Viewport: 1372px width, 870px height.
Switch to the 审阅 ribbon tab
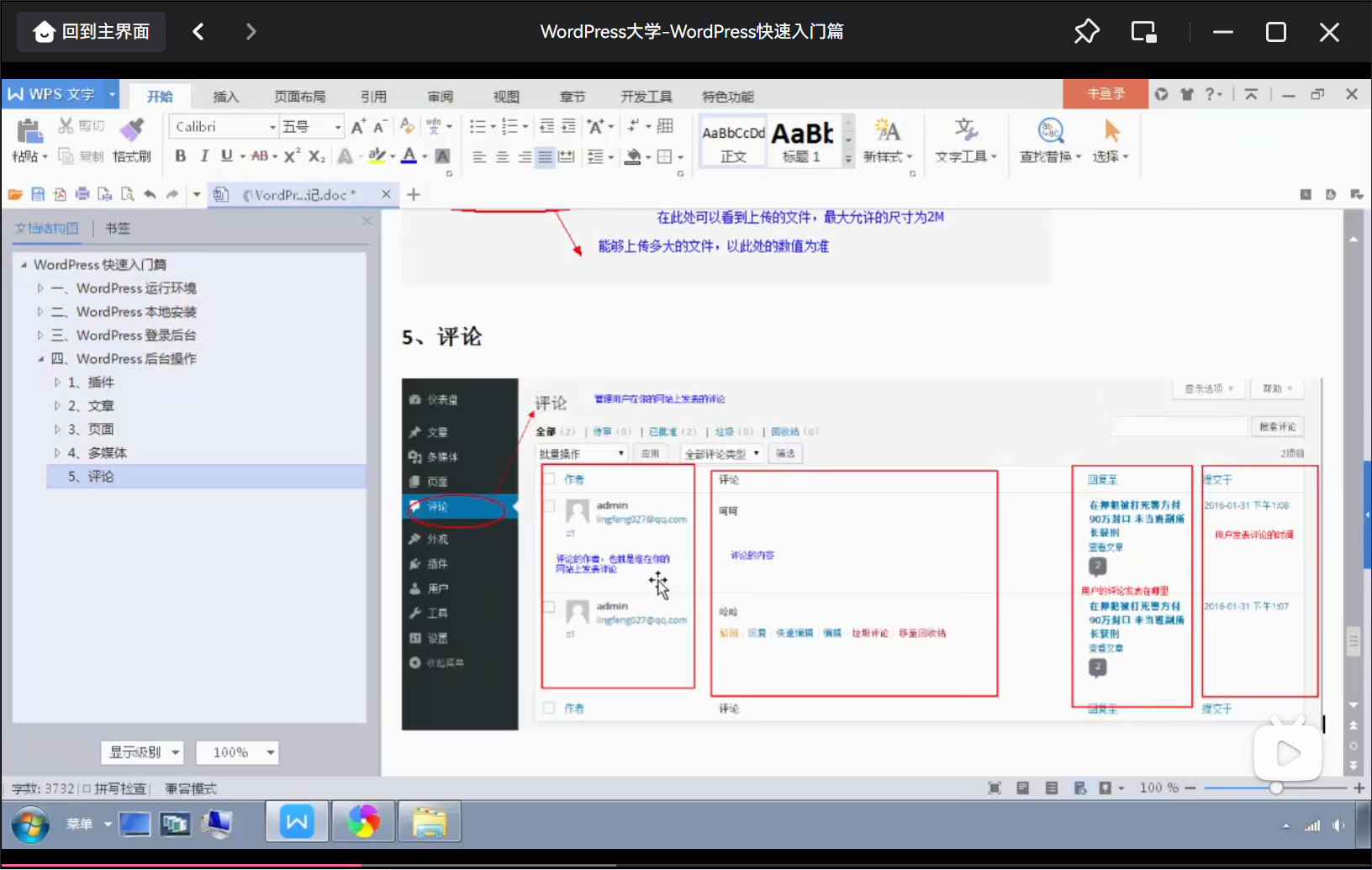tap(441, 97)
